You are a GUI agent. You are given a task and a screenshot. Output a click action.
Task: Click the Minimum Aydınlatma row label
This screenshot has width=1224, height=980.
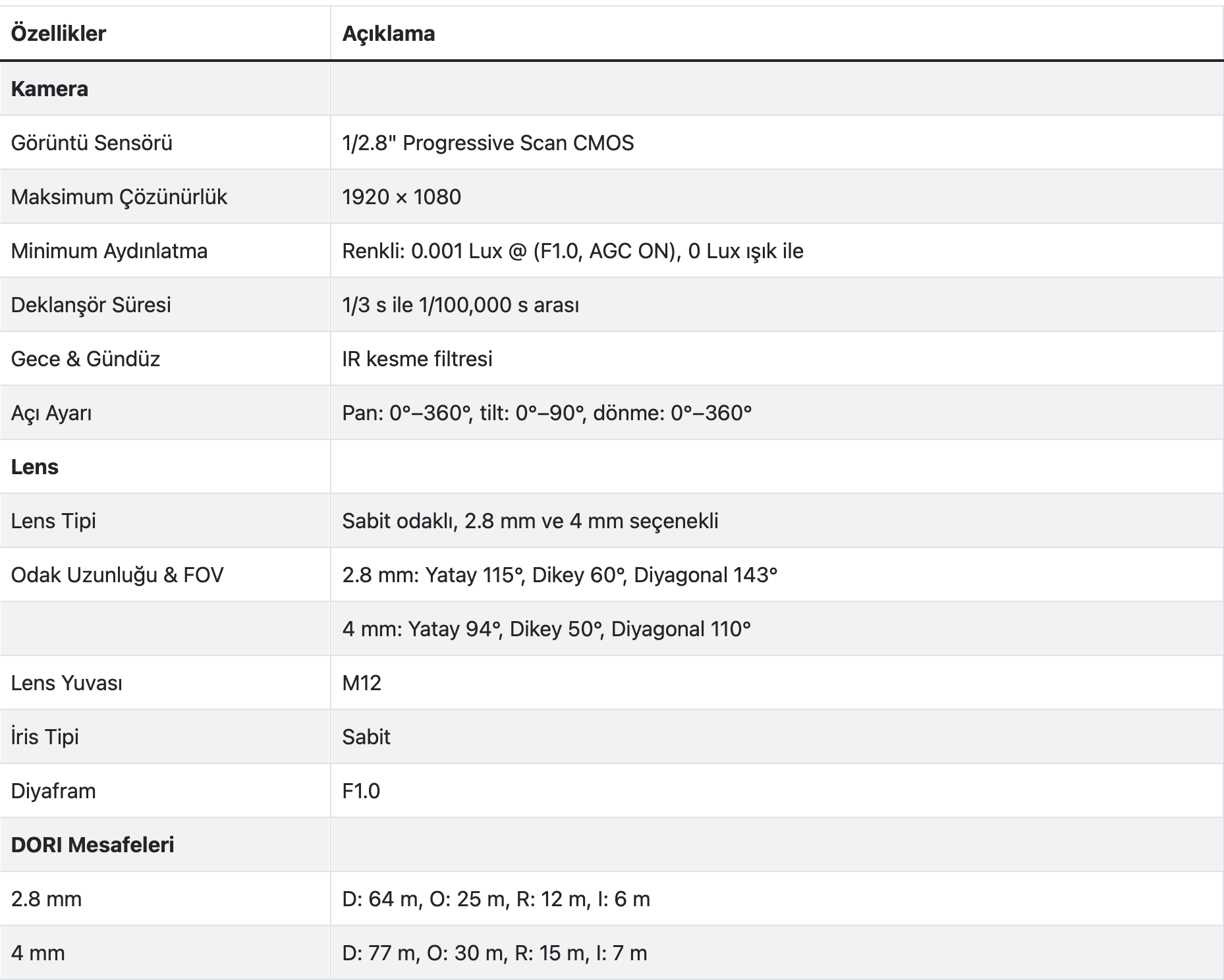point(109,251)
